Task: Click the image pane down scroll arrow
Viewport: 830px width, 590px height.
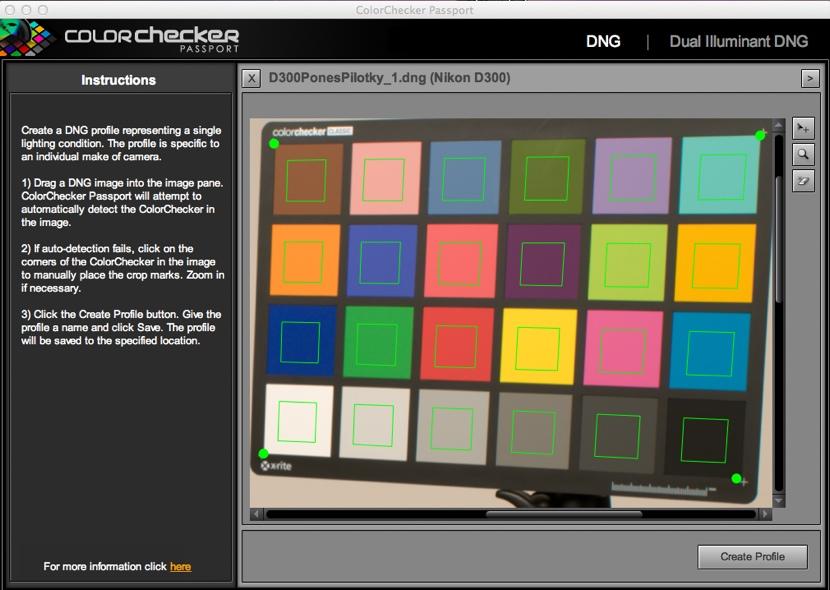Action: click(x=778, y=500)
